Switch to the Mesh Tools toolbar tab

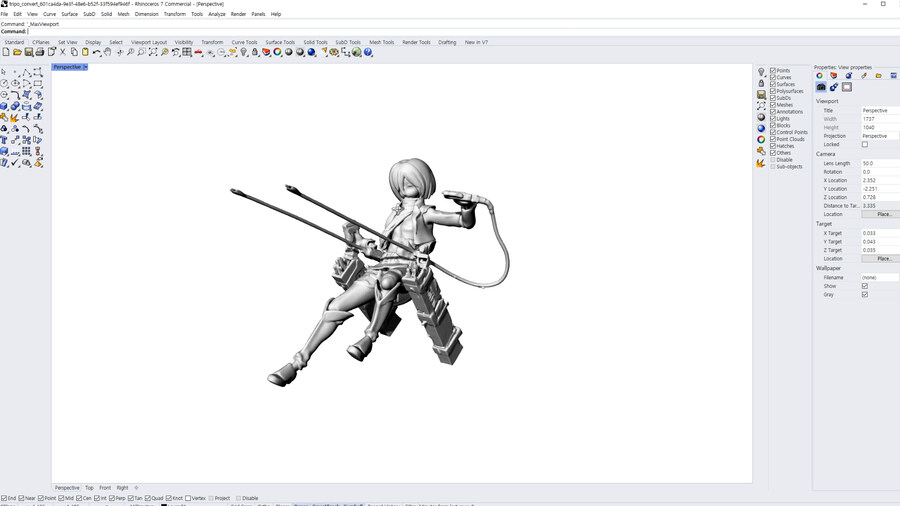382,42
